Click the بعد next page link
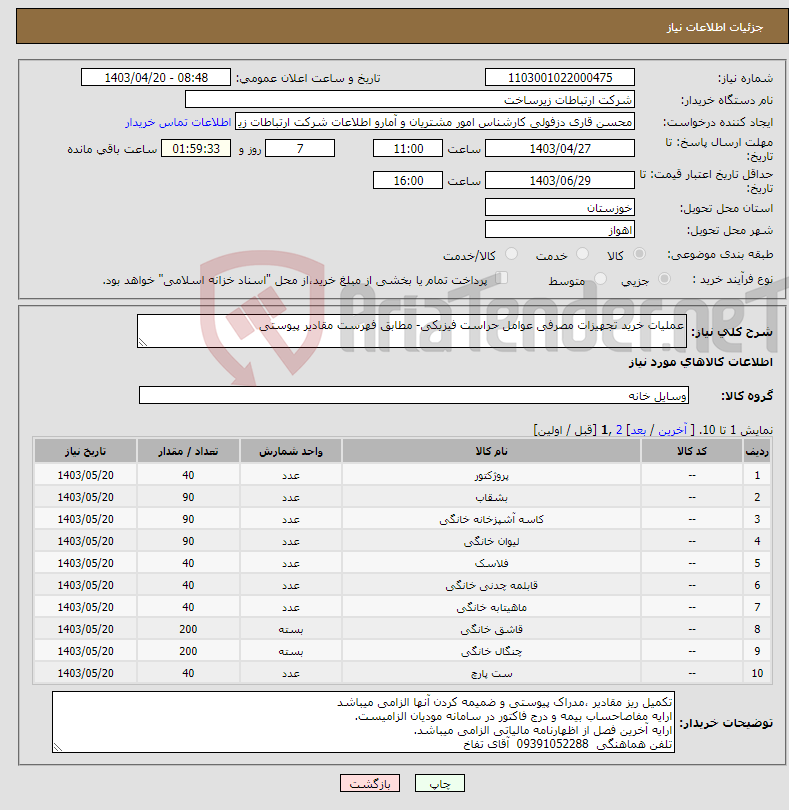This screenshot has width=789, height=810. pyautogui.click(x=638, y=430)
